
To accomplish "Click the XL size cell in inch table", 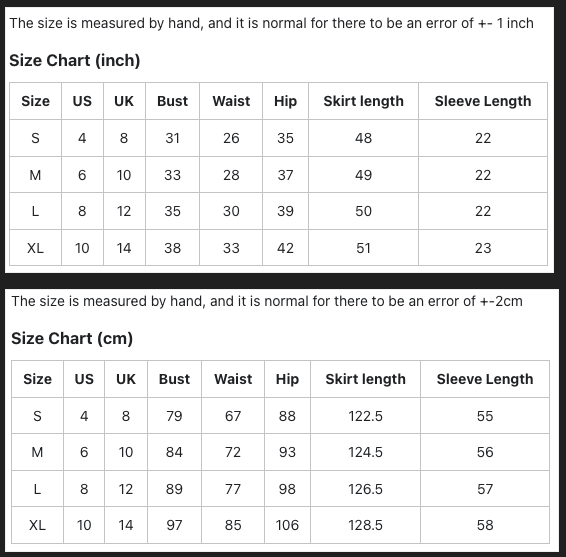I will click(35, 248).
